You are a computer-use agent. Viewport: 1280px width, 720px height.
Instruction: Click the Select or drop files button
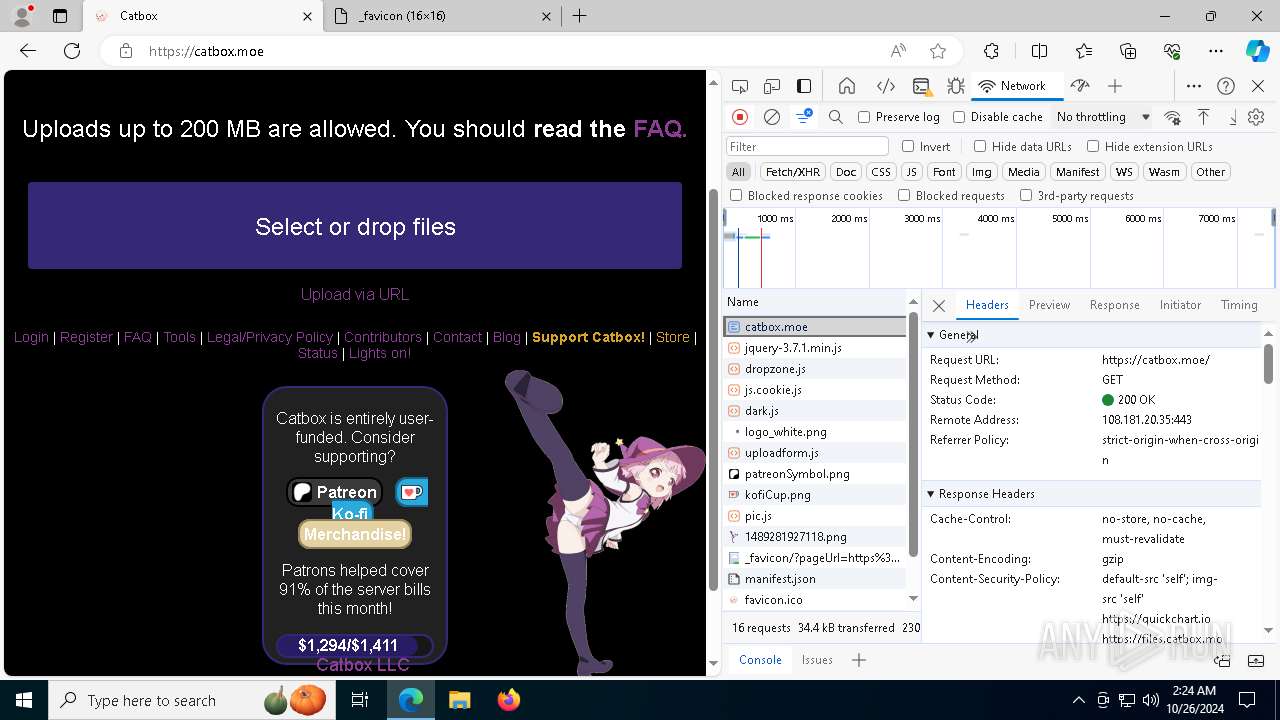pyautogui.click(x=355, y=226)
